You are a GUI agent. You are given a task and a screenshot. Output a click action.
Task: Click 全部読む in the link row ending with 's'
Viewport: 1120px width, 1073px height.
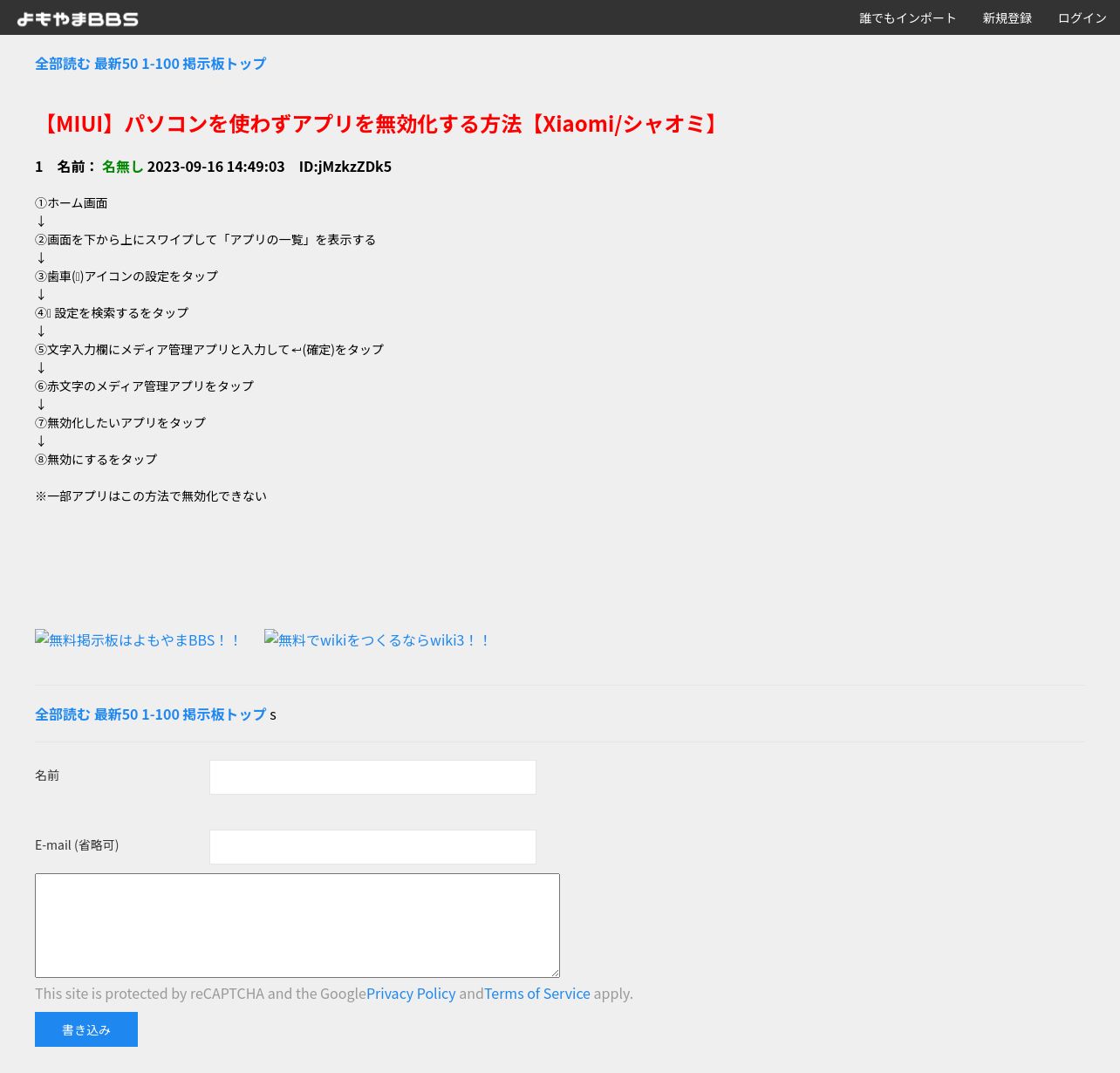pyautogui.click(x=62, y=714)
